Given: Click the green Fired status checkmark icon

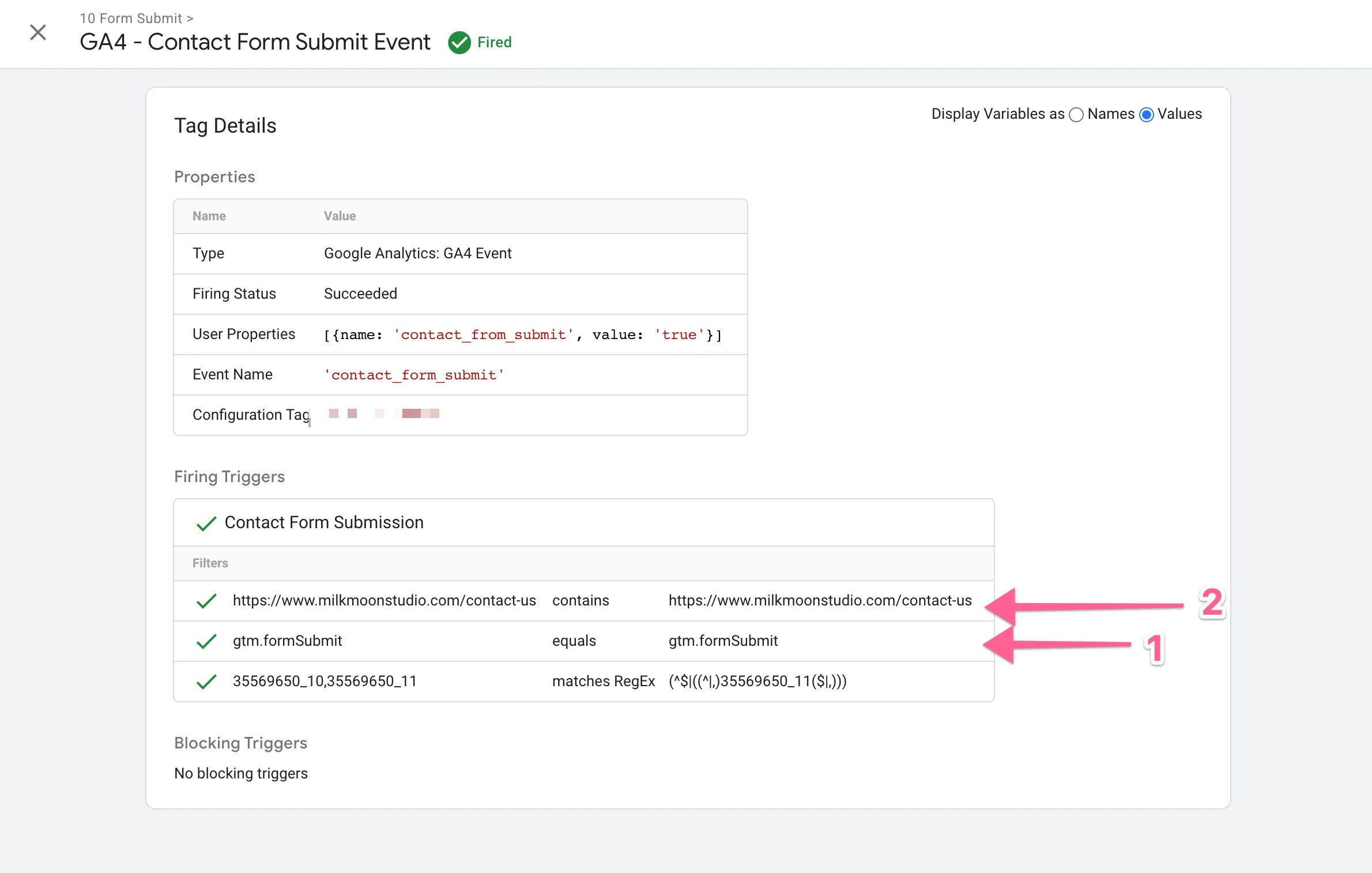Looking at the screenshot, I should pos(459,42).
